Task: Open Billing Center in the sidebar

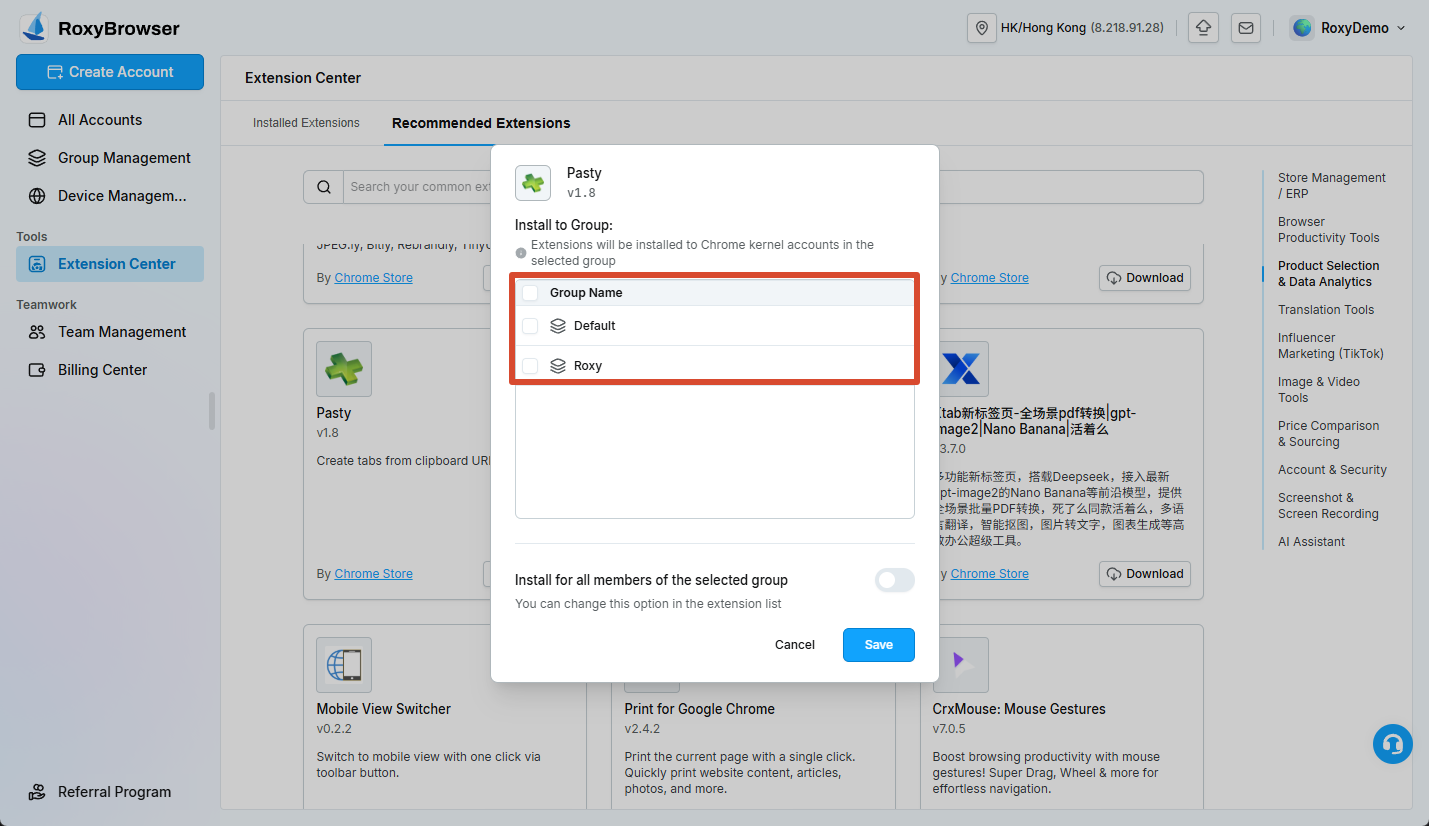Action: (110, 370)
